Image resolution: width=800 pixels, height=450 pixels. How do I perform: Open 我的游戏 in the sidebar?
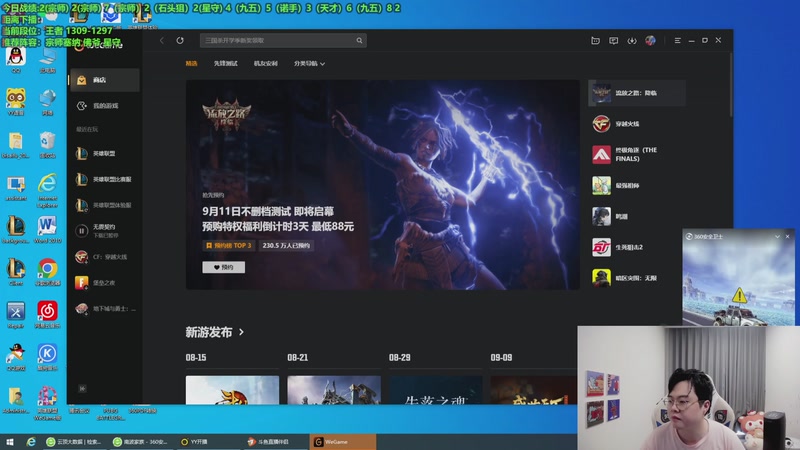point(105,106)
